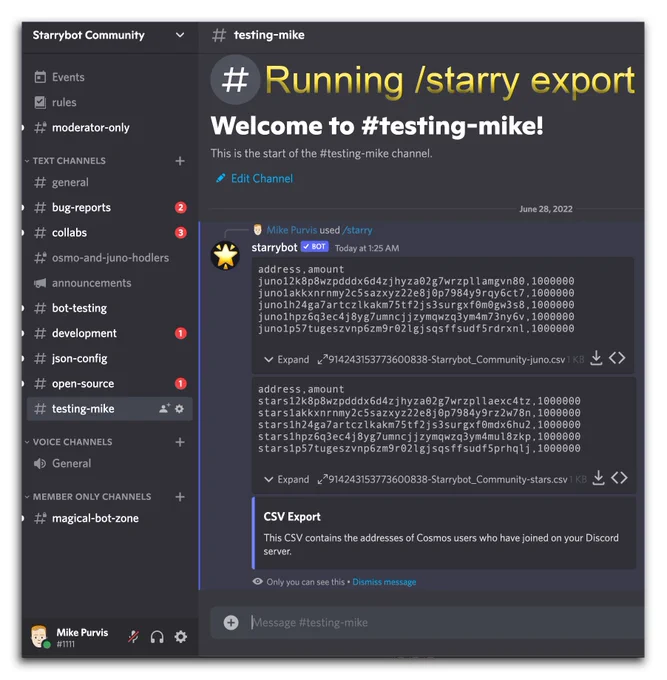Click the Starrybot_Community-stars.csv file name
The width and height of the screenshot is (667, 680).
click(448, 479)
